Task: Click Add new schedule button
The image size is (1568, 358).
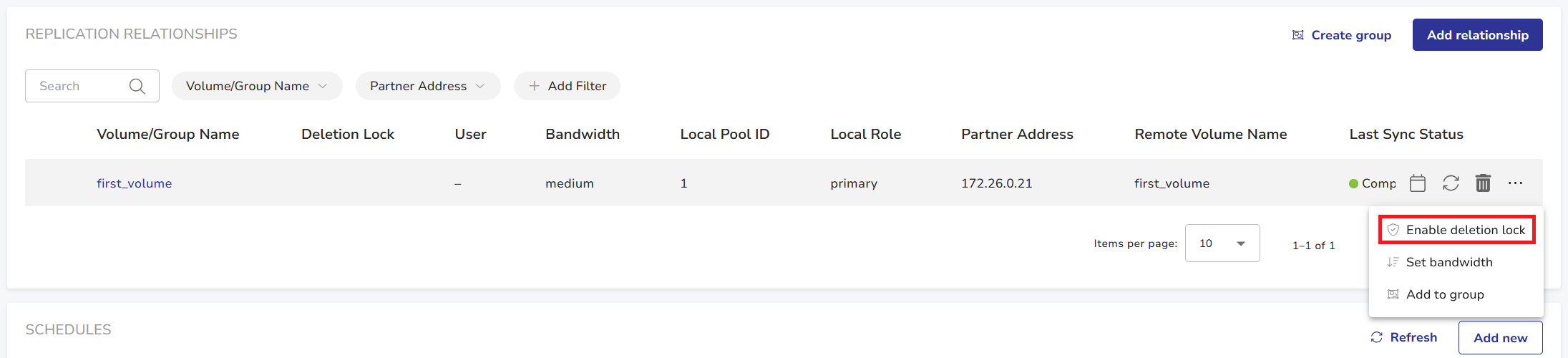Action: pyautogui.click(x=1500, y=338)
